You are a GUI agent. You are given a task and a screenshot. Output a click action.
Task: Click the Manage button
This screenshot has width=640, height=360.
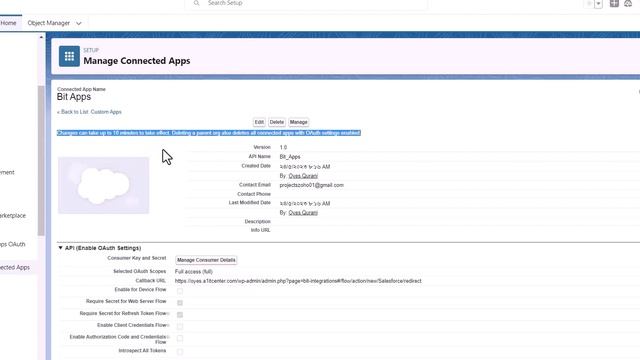point(298,122)
